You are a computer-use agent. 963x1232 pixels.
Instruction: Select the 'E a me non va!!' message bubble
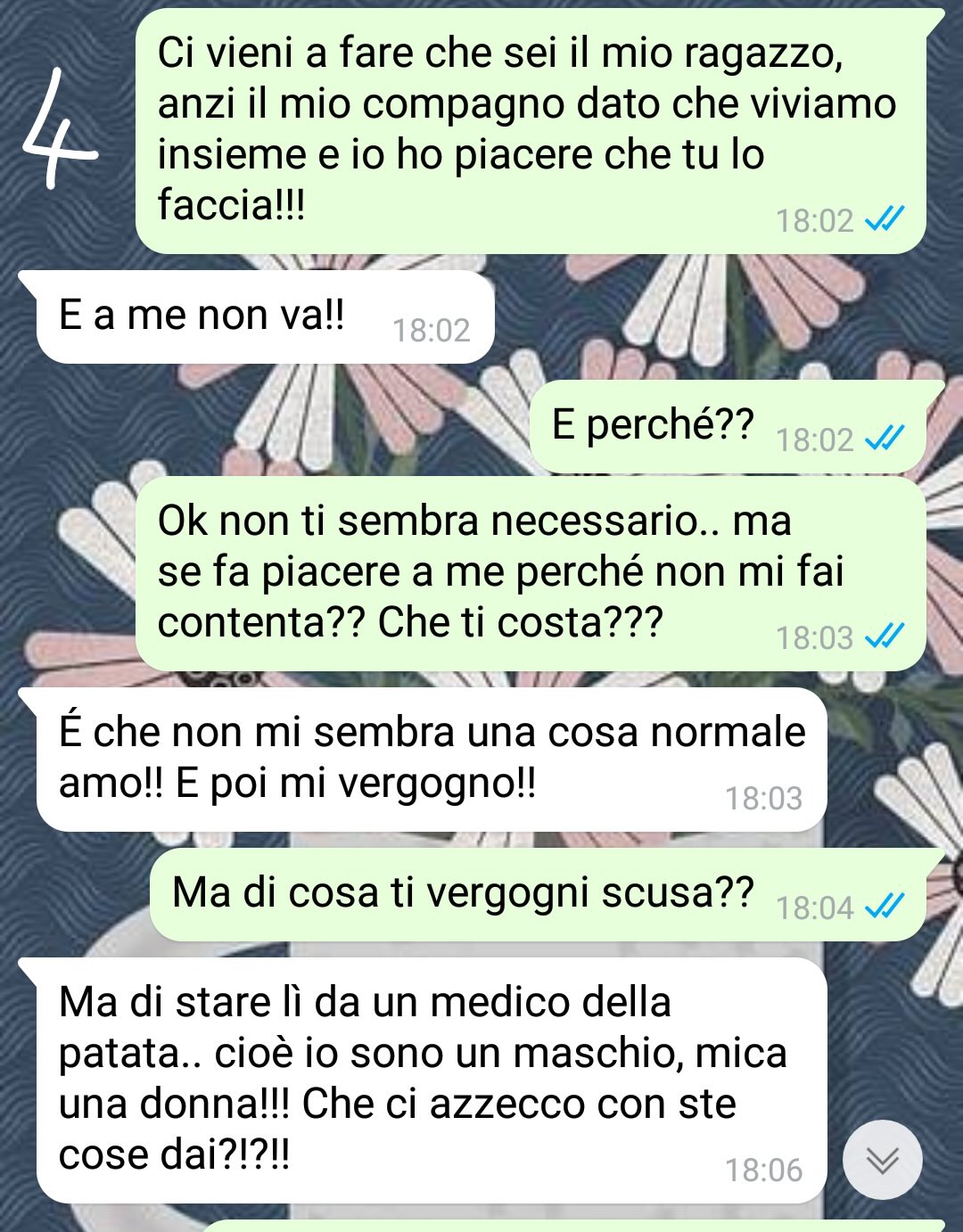click(265, 316)
